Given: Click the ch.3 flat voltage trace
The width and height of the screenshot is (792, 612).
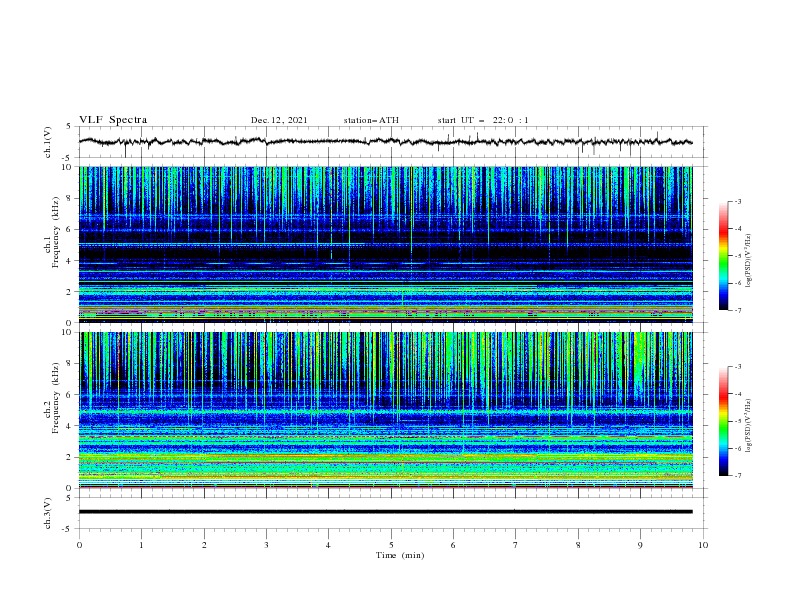Looking at the screenshot, I should coord(385,512).
